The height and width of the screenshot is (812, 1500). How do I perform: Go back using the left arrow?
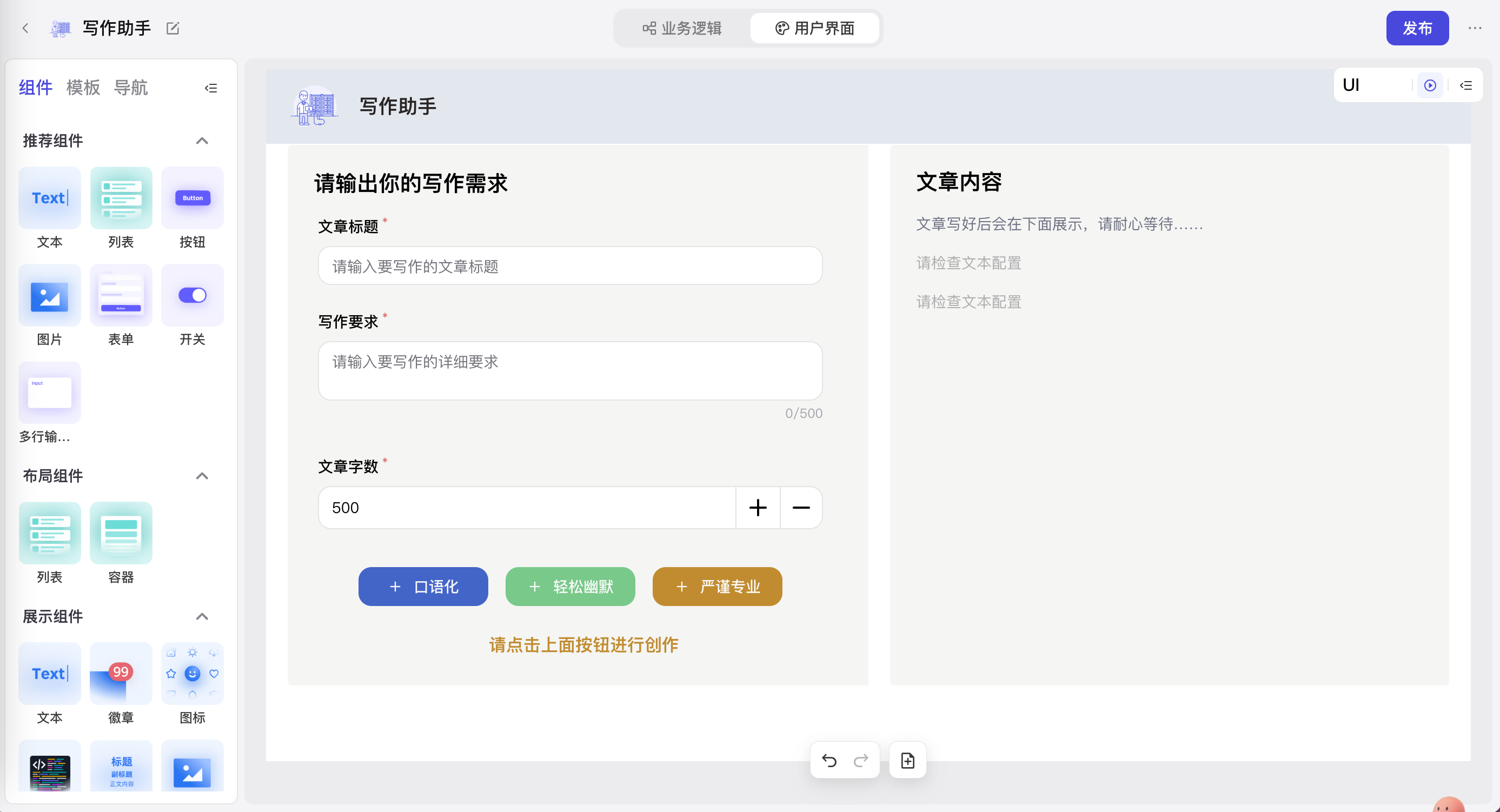click(x=25, y=28)
